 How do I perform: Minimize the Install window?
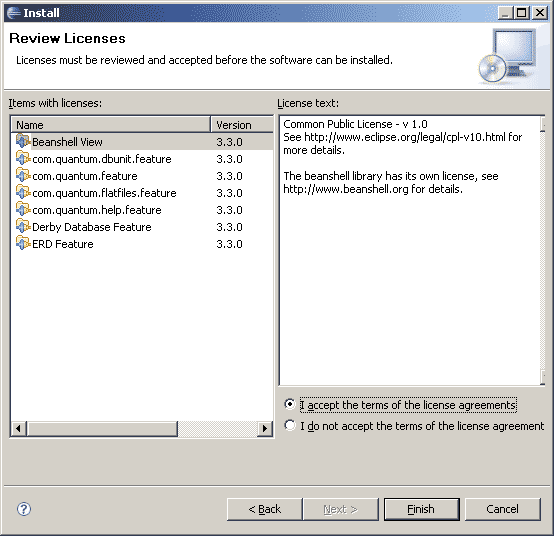point(506,13)
